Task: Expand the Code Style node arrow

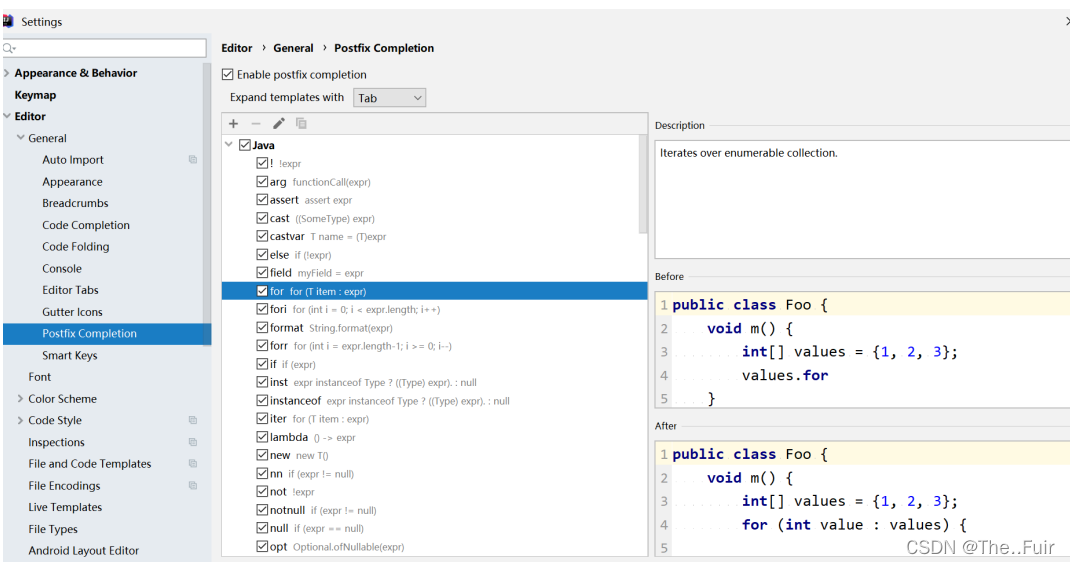Action: pos(20,421)
